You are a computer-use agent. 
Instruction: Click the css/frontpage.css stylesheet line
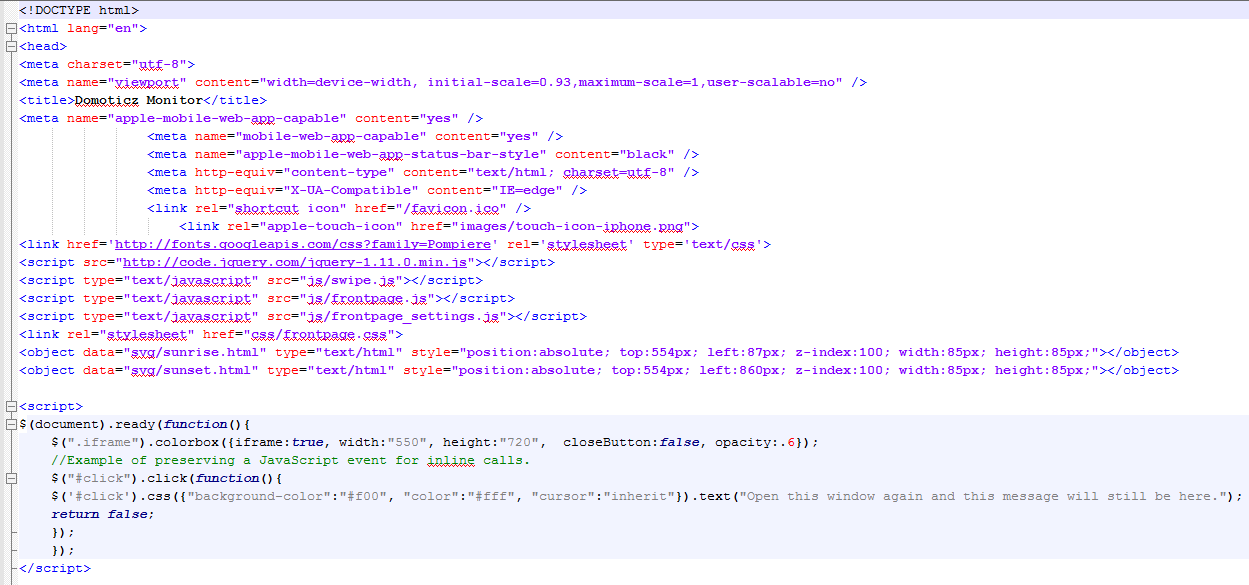pos(211,334)
